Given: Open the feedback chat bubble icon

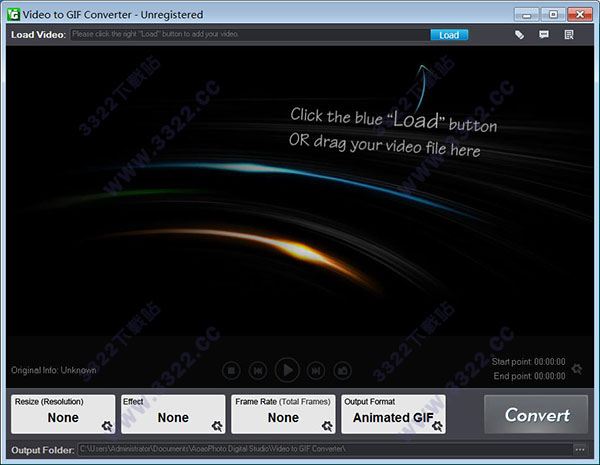Looking at the screenshot, I should (544, 35).
